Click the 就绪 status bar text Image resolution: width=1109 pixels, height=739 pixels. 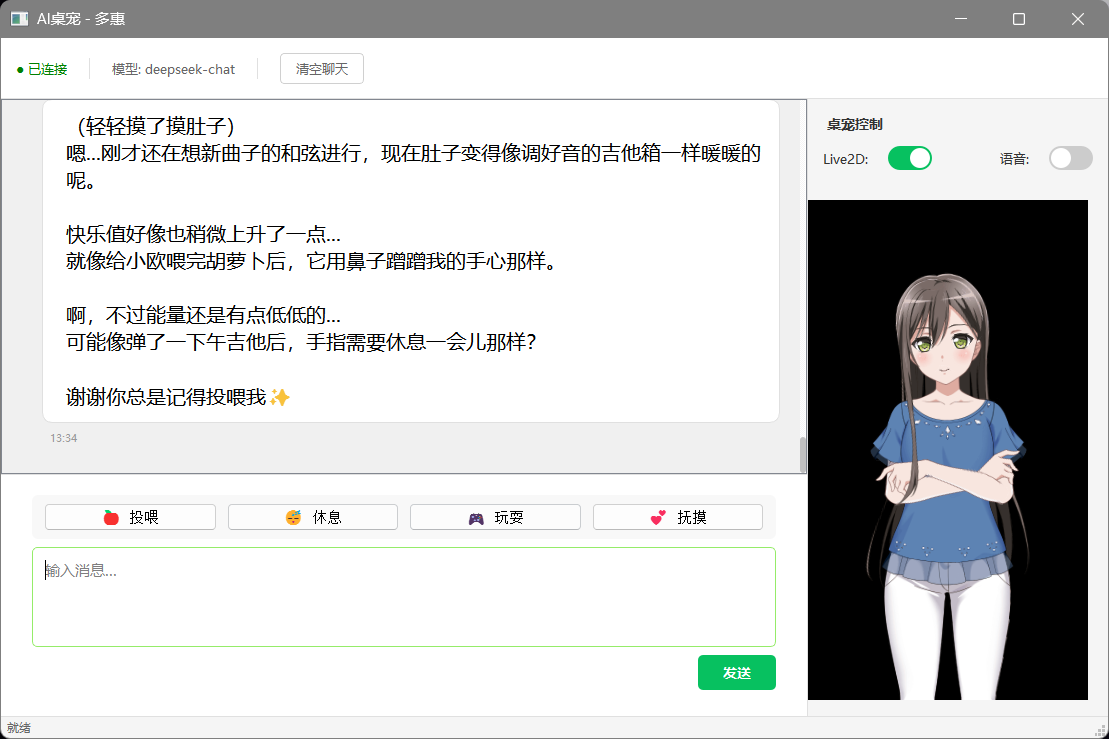click(x=20, y=728)
